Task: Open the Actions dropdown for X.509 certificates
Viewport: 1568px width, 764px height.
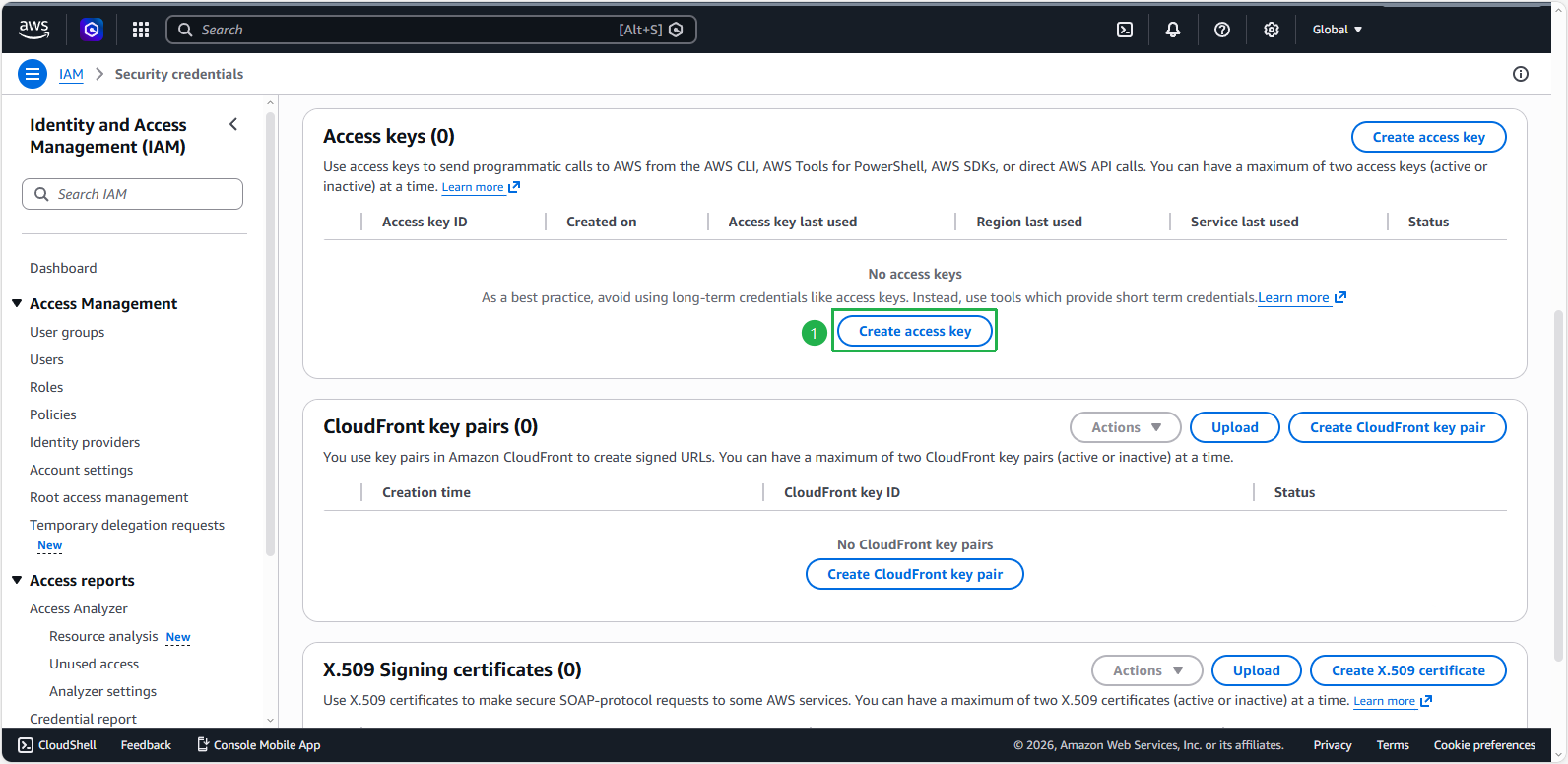Action: click(x=1147, y=670)
